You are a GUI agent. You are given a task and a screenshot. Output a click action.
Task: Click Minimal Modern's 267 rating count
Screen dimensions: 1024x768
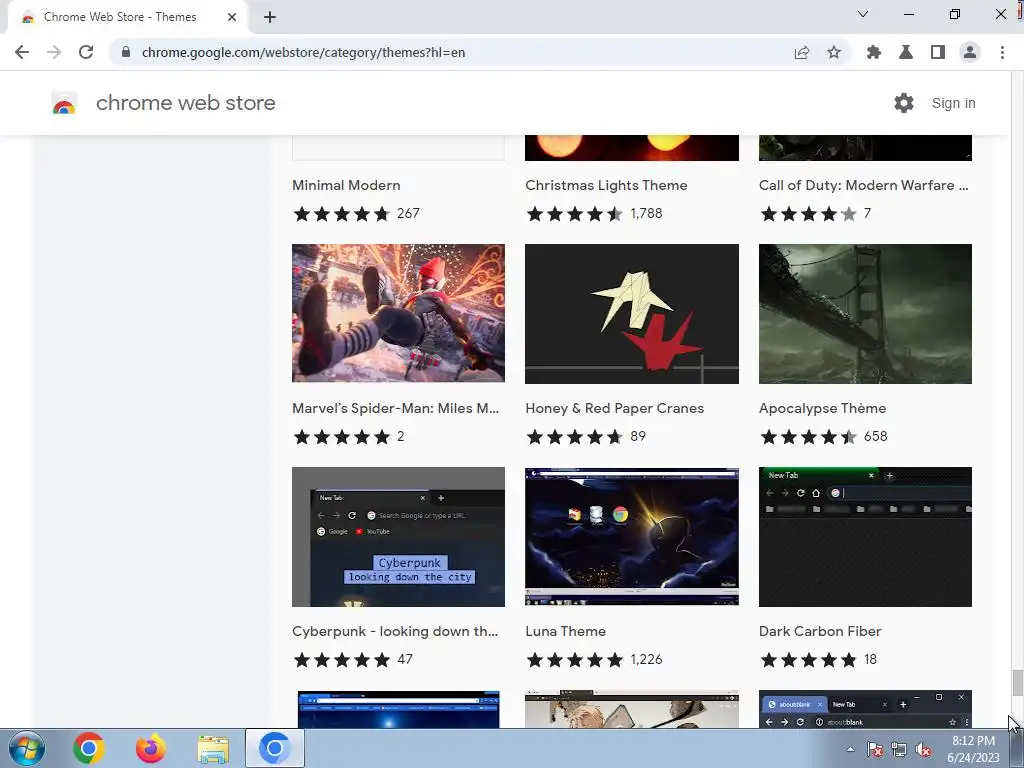[408, 214]
